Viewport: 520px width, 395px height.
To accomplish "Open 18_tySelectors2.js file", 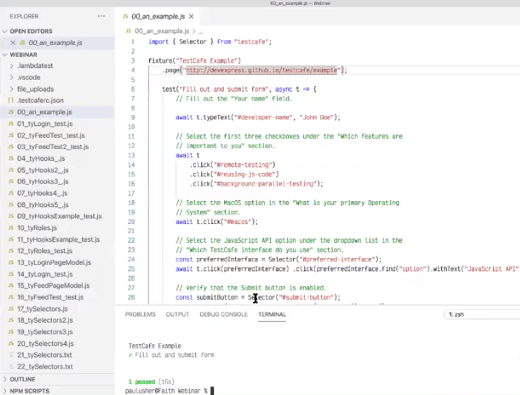I will pos(45,320).
